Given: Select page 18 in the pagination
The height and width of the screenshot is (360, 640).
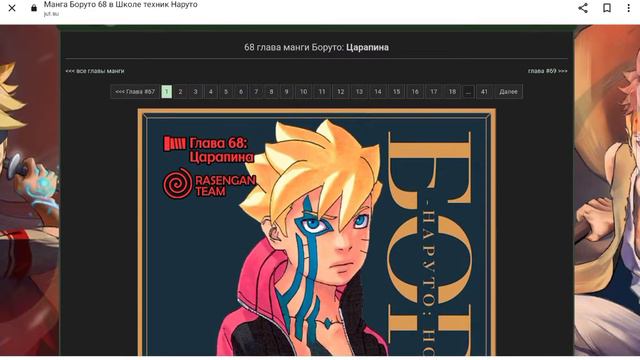Looking at the screenshot, I should coord(452,92).
